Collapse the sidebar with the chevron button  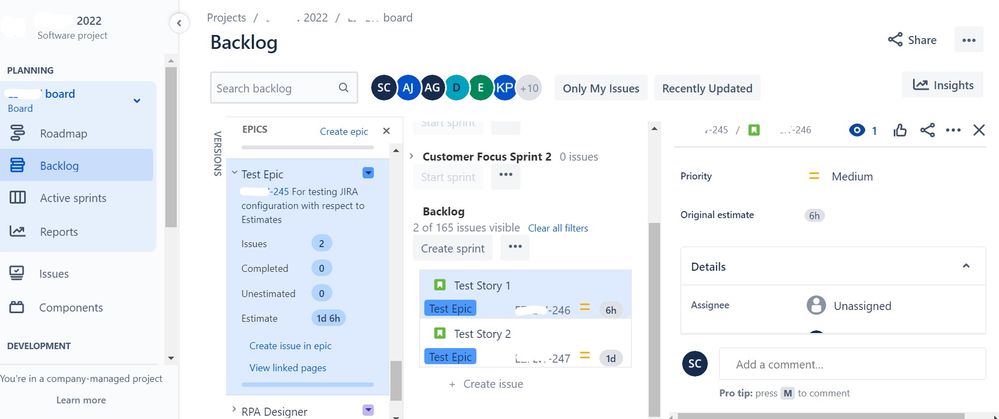point(179,24)
